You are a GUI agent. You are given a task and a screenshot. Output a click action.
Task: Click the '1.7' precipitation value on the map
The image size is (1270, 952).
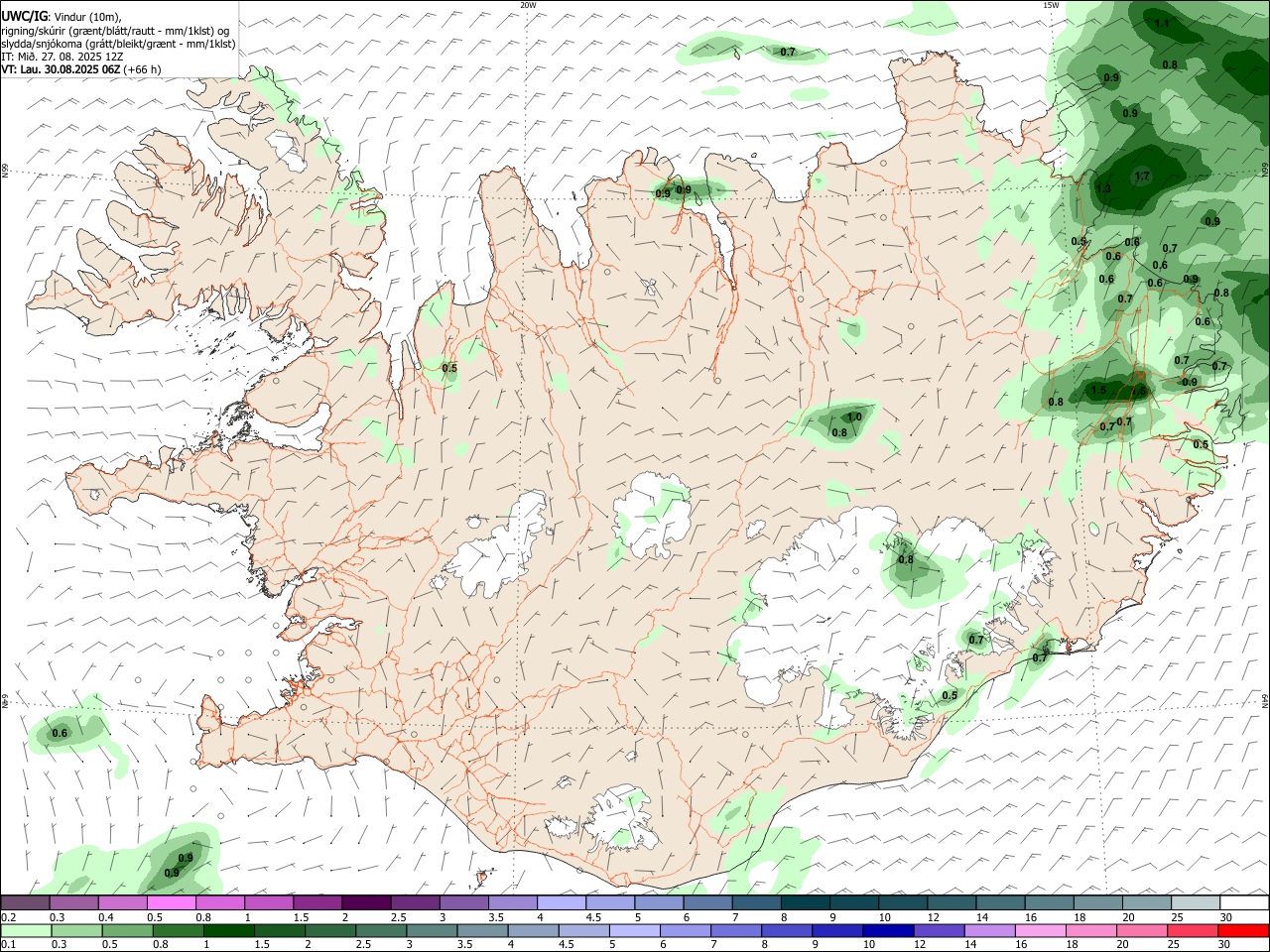[x=1142, y=177]
